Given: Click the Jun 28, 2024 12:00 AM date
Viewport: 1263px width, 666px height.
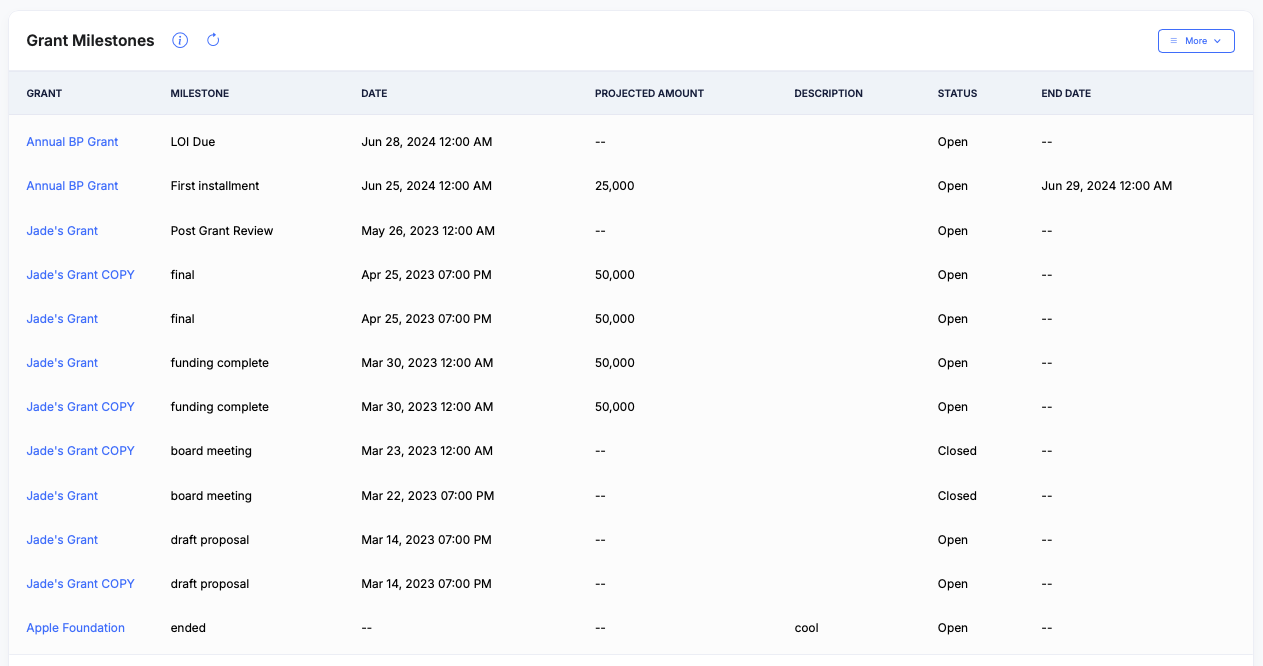Looking at the screenshot, I should click(x=427, y=142).
